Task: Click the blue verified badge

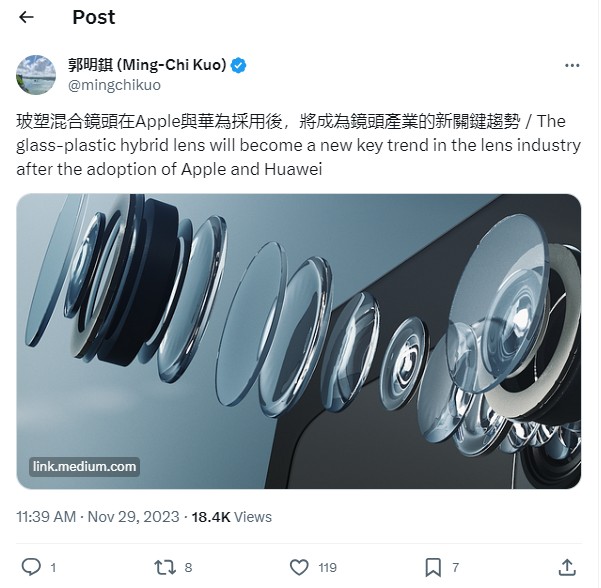Action: (x=238, y=66)
